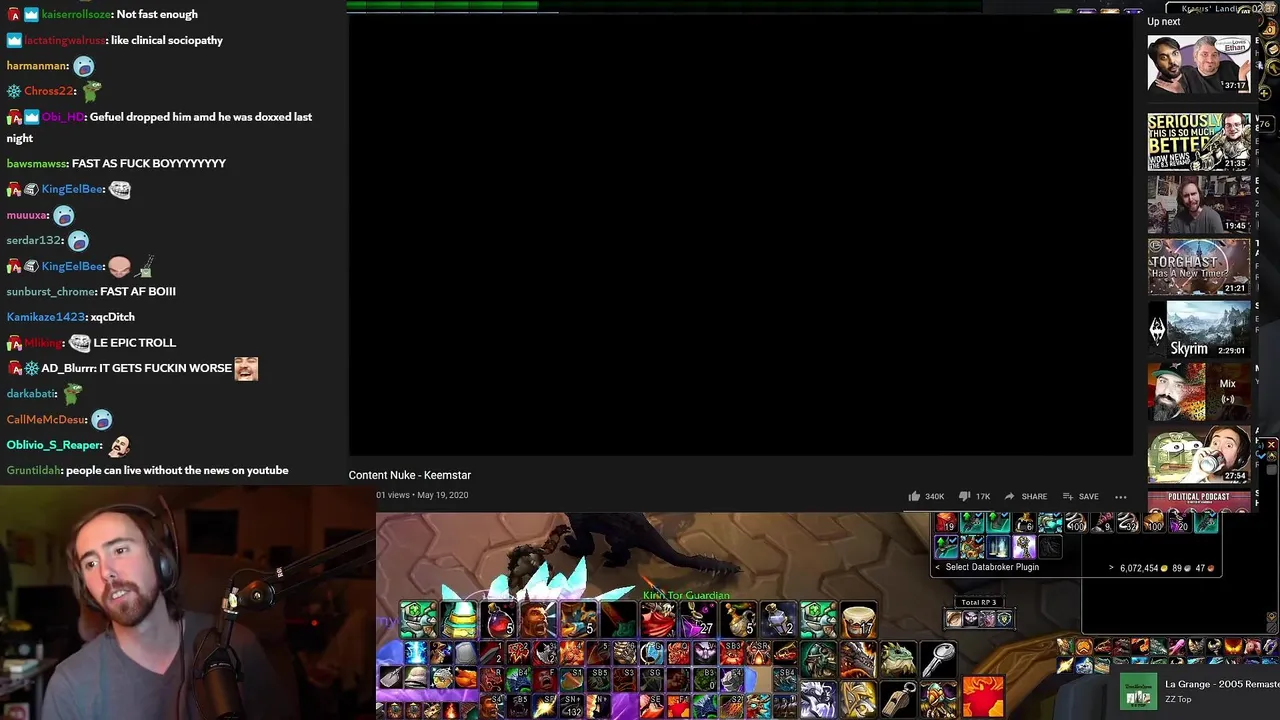Click the green armored orc icon
Screen dimensions: 1280x720
(818, 660)
